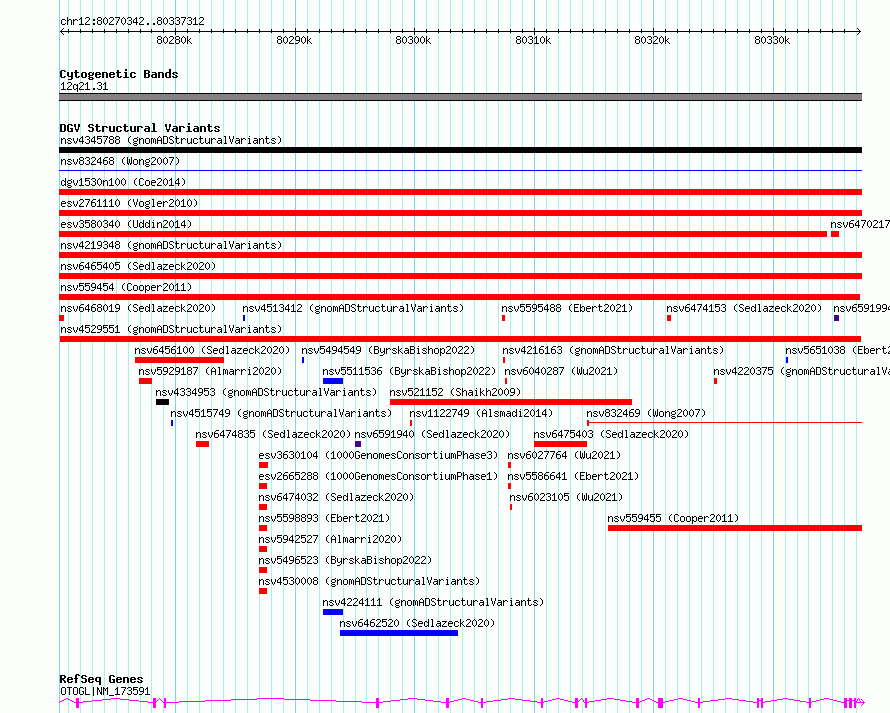Select the nsv4219348 gnomAD variant label
This screenshot has height=713, width=890.
(171, 245)
